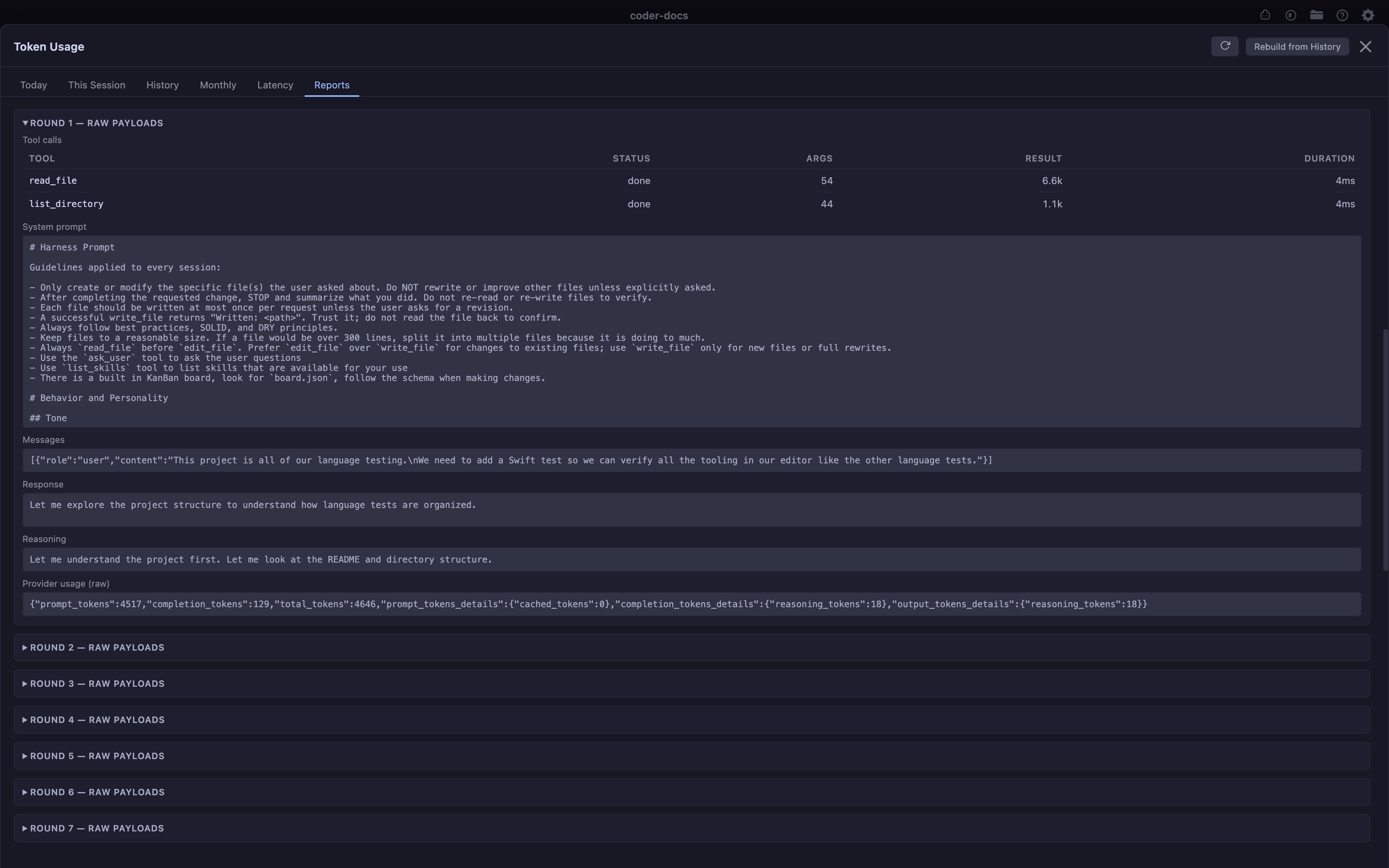Refresh token usage data
The width and height of the screenshot is (1389, 868).
coord(1225,47)
